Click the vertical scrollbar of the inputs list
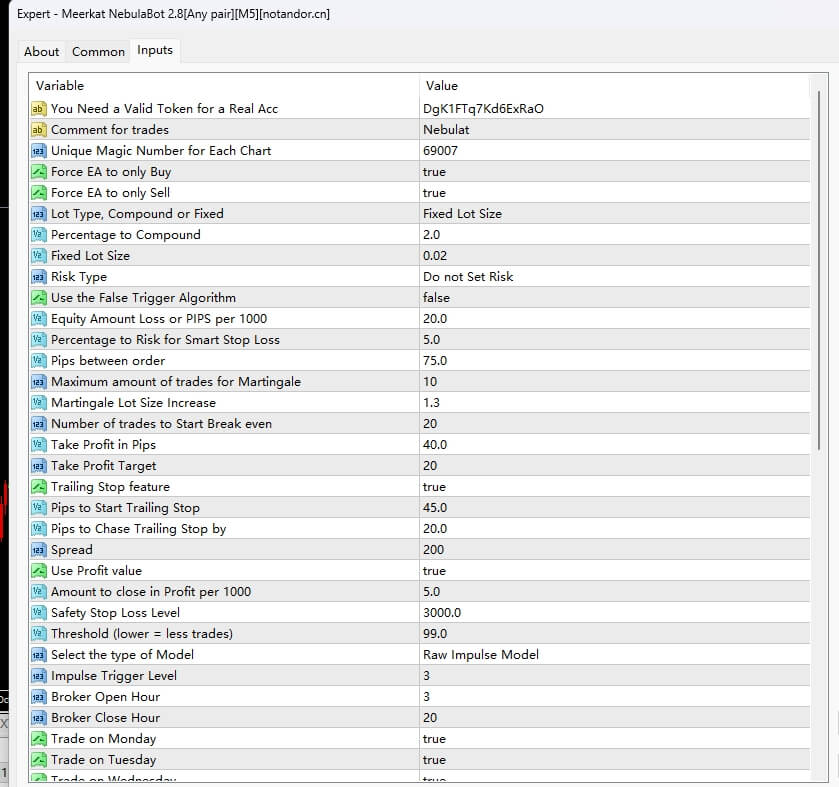Screen dimensions: 839x787 tap(818, 300)
